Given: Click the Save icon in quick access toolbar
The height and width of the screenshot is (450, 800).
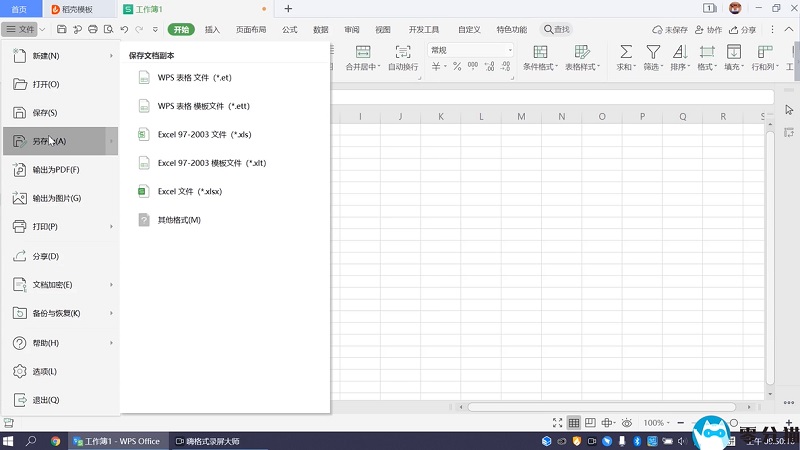Looking at the screenshot, I should pos(62,30).
